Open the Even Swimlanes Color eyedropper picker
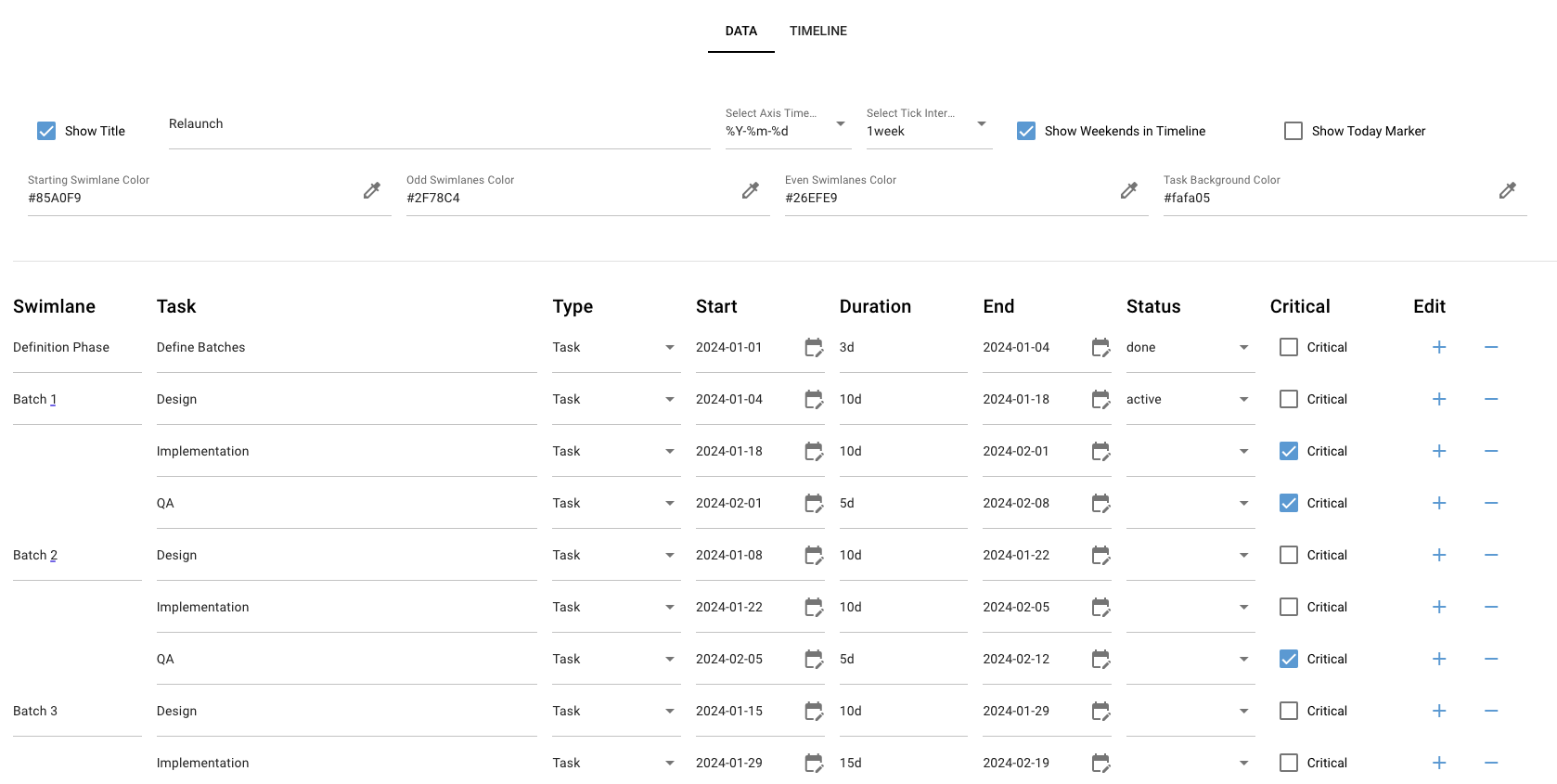The image size is (1557, 784). click(x=1129, y=190)
